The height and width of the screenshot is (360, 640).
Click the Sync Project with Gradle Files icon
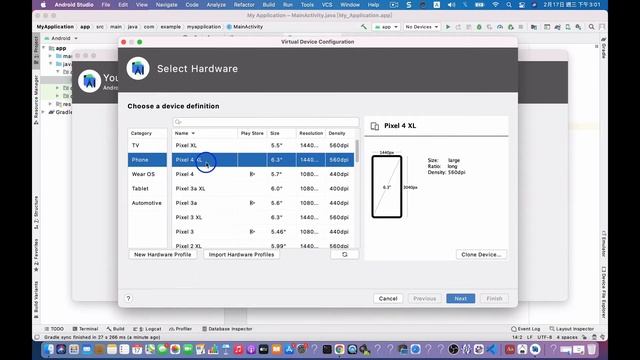tap(558, 27)
